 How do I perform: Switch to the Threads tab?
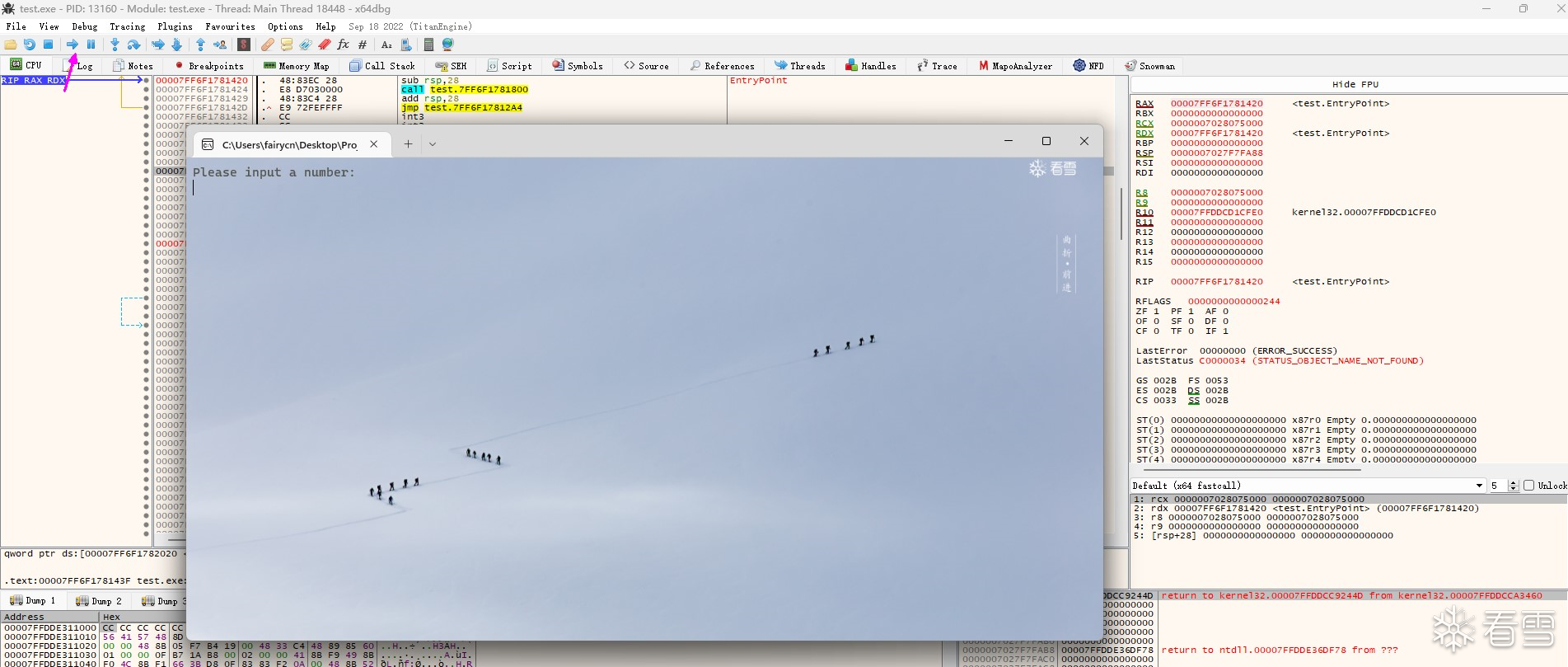click(x=800, y=66)
